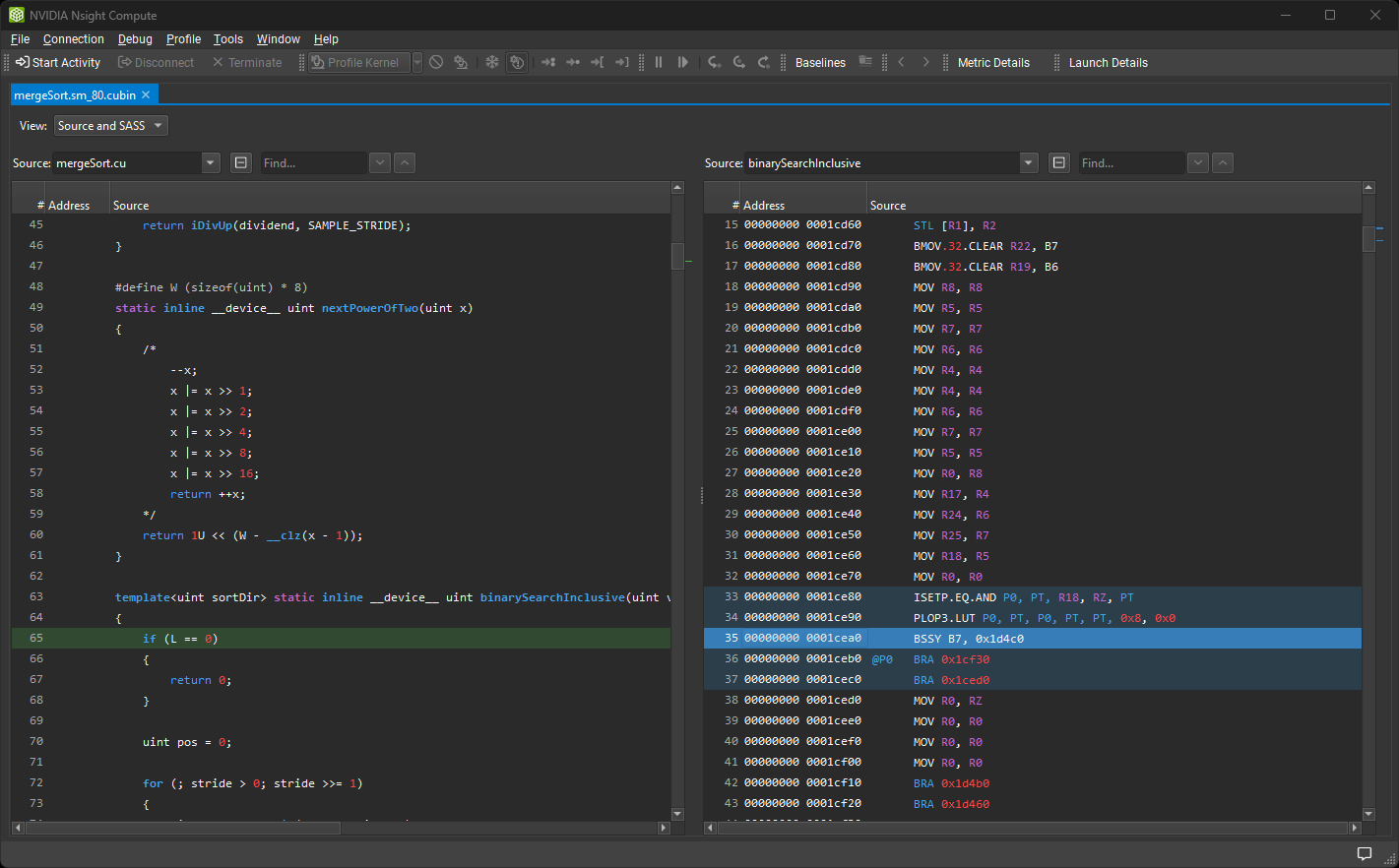Click the chat feedback icon in status bar

[1365, 853]
